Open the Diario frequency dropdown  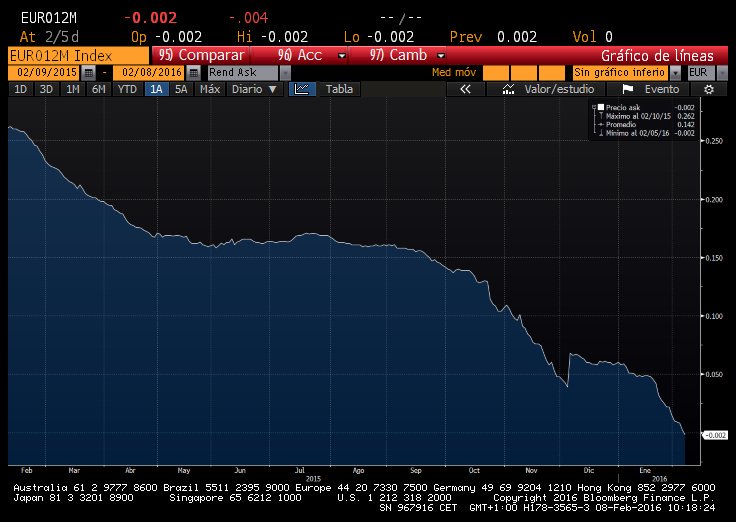point(254,89)
